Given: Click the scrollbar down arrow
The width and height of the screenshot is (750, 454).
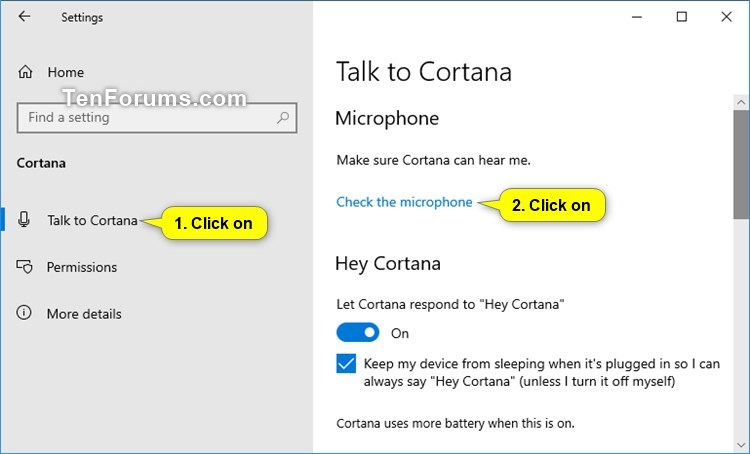Looking at the screenshot, I should (x=741, y=445).
